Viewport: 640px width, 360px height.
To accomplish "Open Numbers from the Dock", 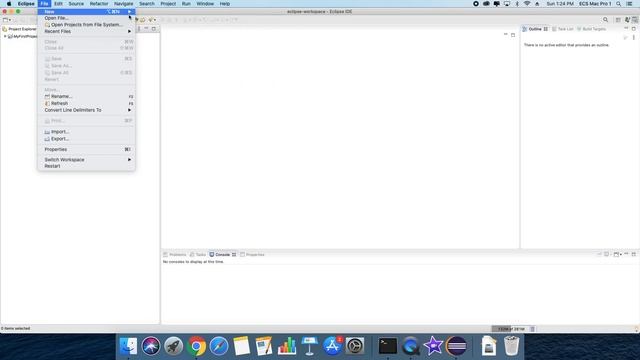I will (287, 346).
